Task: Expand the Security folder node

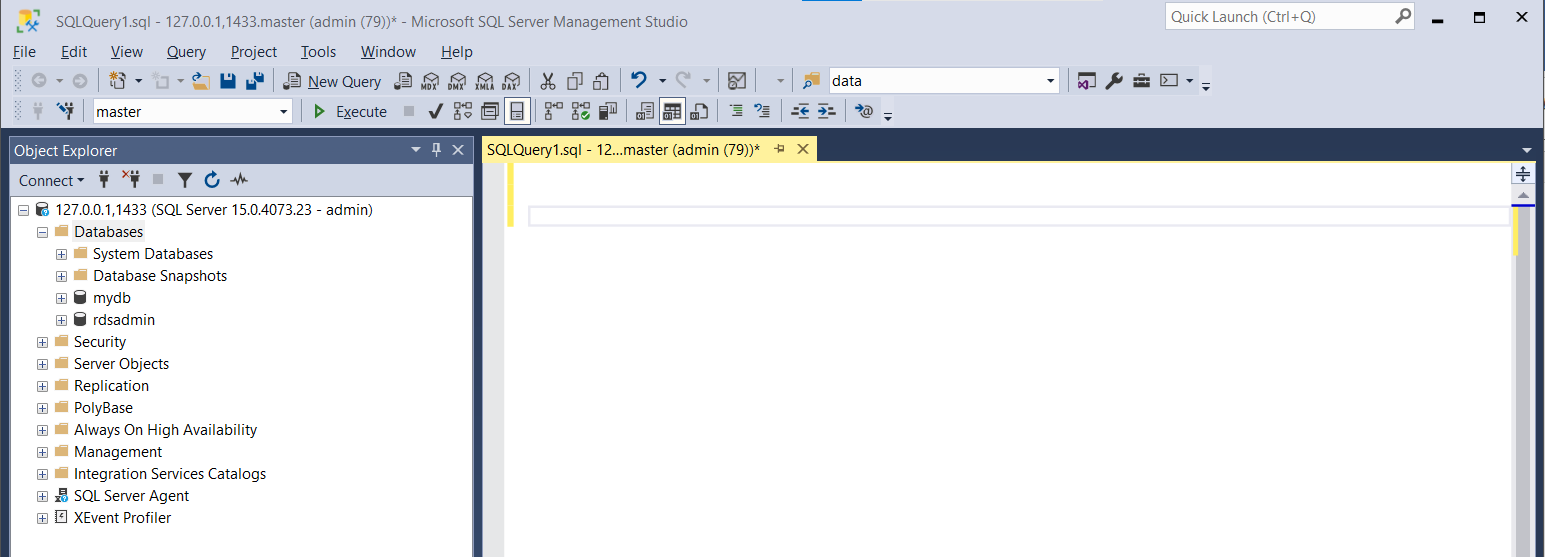Action: pos(42,342)
